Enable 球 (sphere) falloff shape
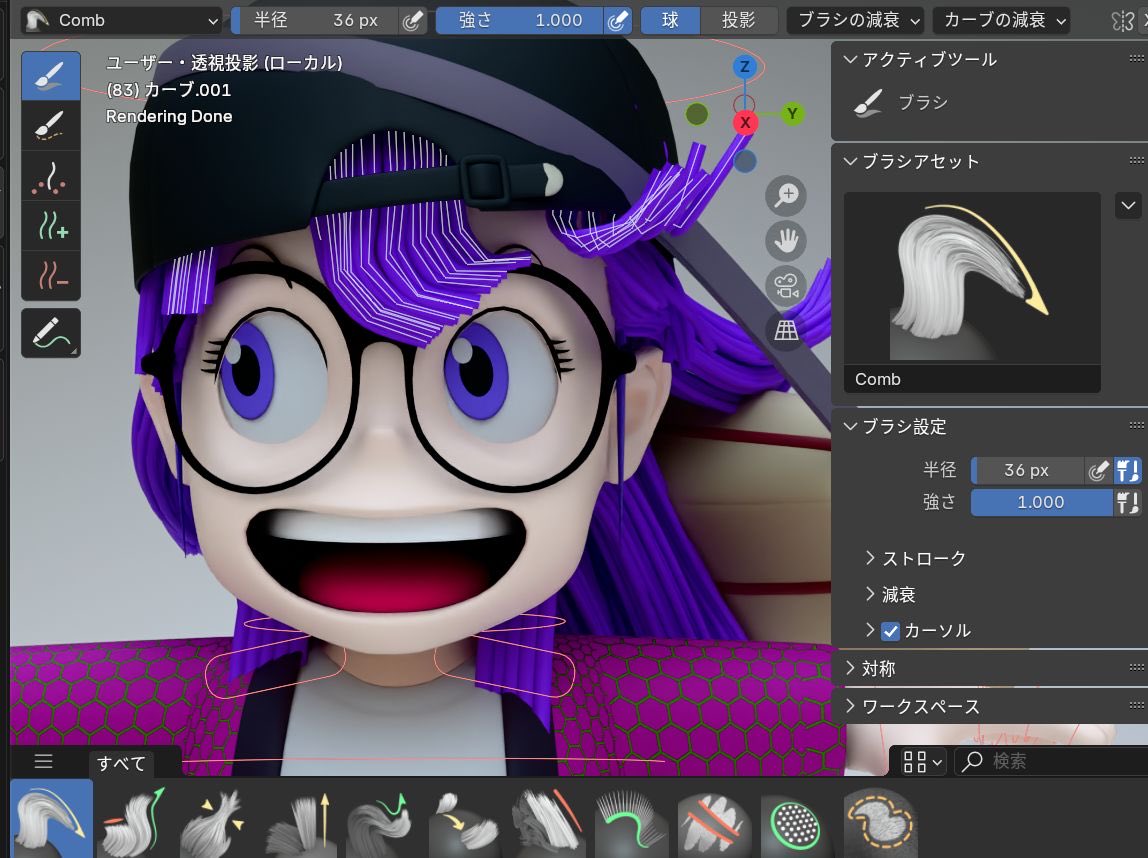 click(x=670, y=20)
